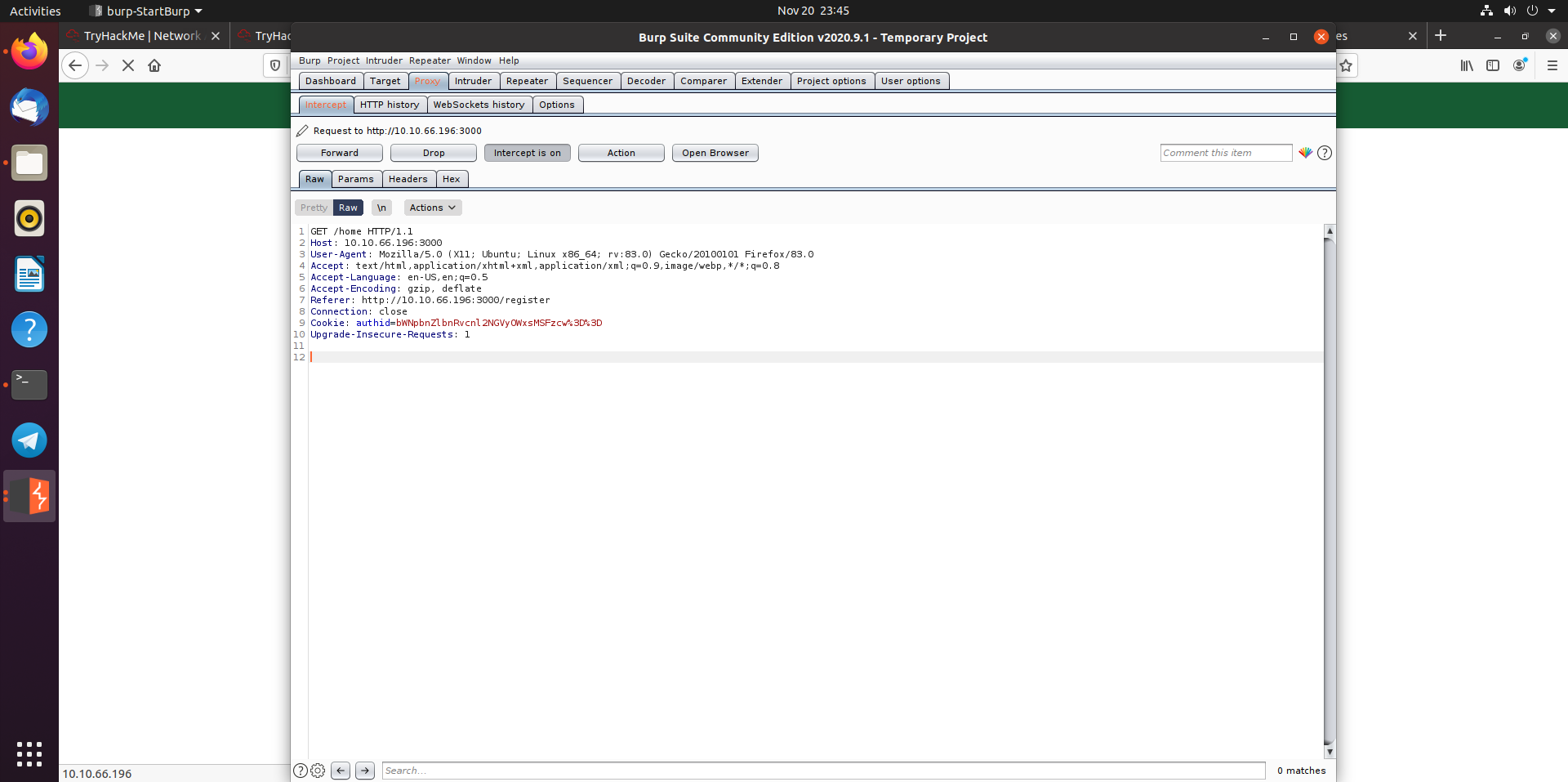Open LibreOffice Writer from the dock
Screen dimensions: 1568x782
click(29, 274)
